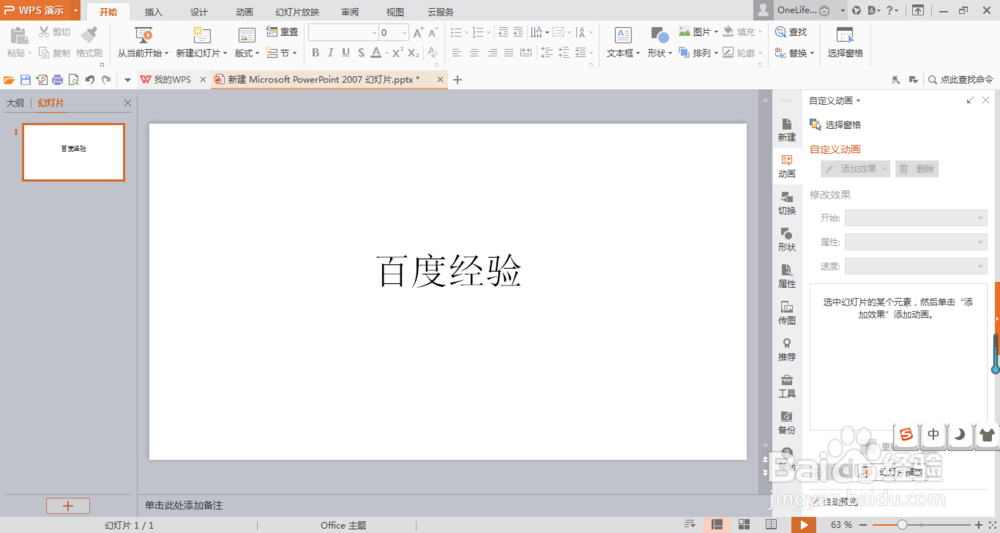Screen dimensions: 1000x533
Task: Open the Backup (备份) sidebar panel
Action: point(786,423)
